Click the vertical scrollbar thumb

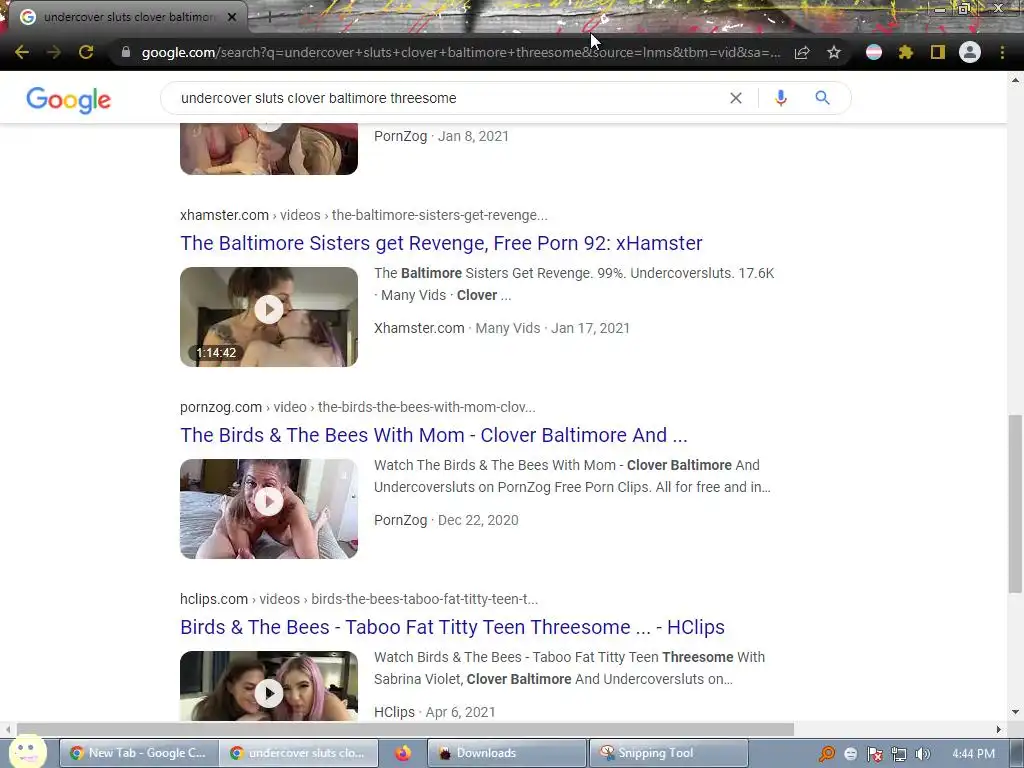[1015, 504]
